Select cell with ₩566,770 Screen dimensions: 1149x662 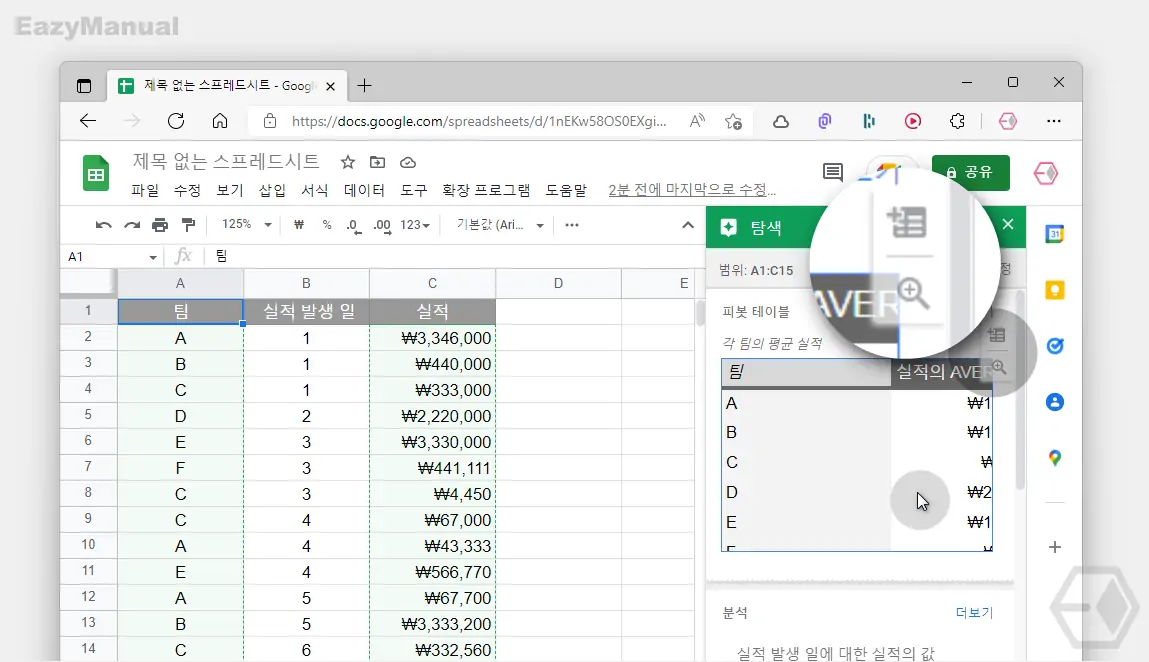tap(432, 572)
